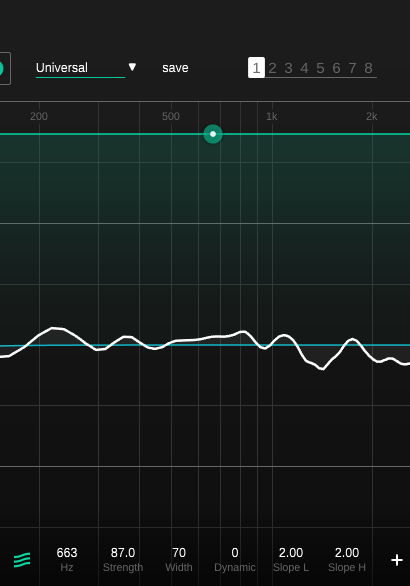The height and width of the screenshot is (586, 410).
Task: Click the Width value of 70
Action: tap(179, 552)
